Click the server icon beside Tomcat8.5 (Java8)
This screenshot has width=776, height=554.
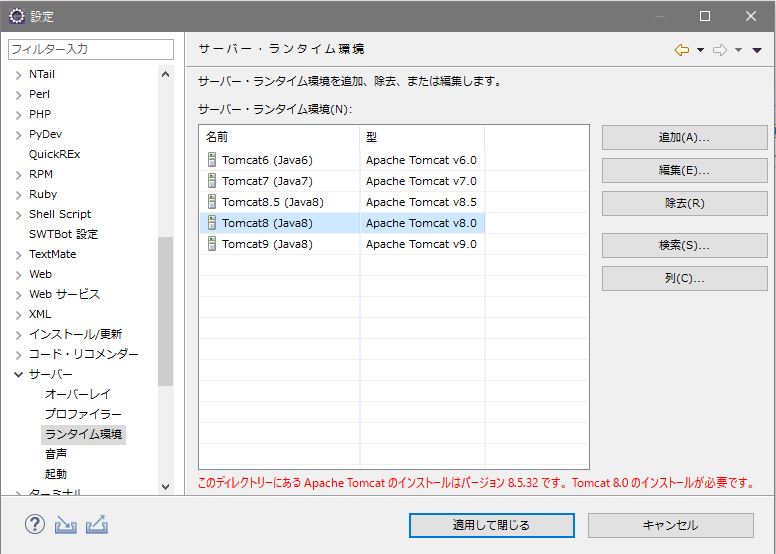[212, 202]
